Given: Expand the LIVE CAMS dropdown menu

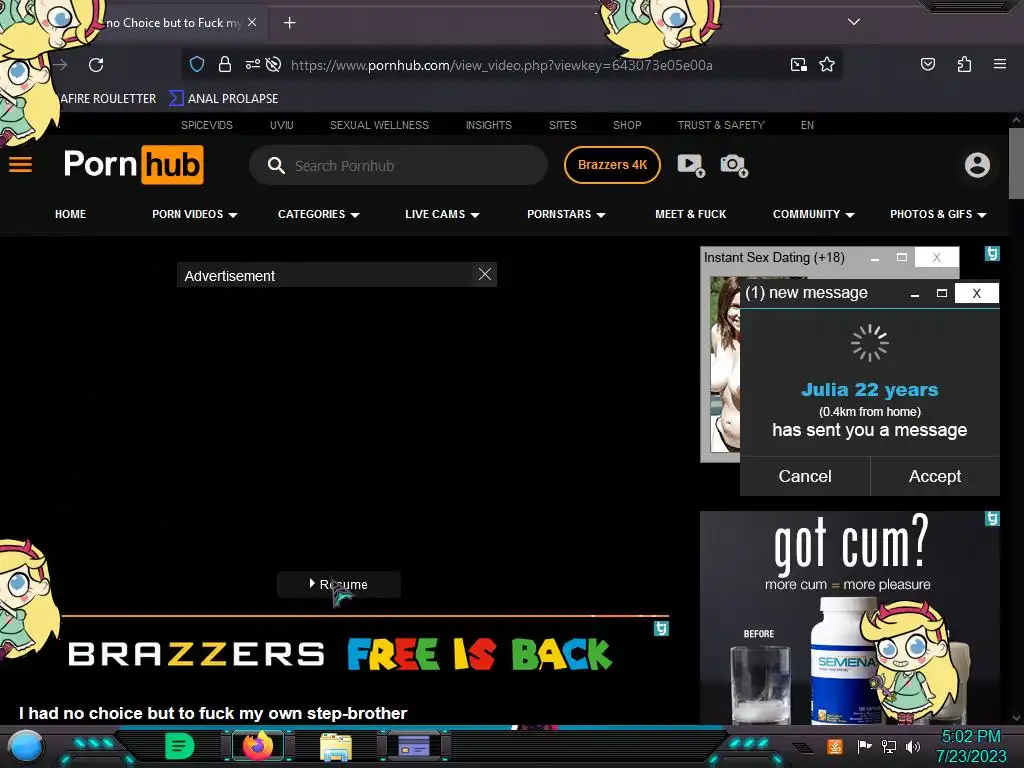Looking at the screenshot, I should point(442,214).
